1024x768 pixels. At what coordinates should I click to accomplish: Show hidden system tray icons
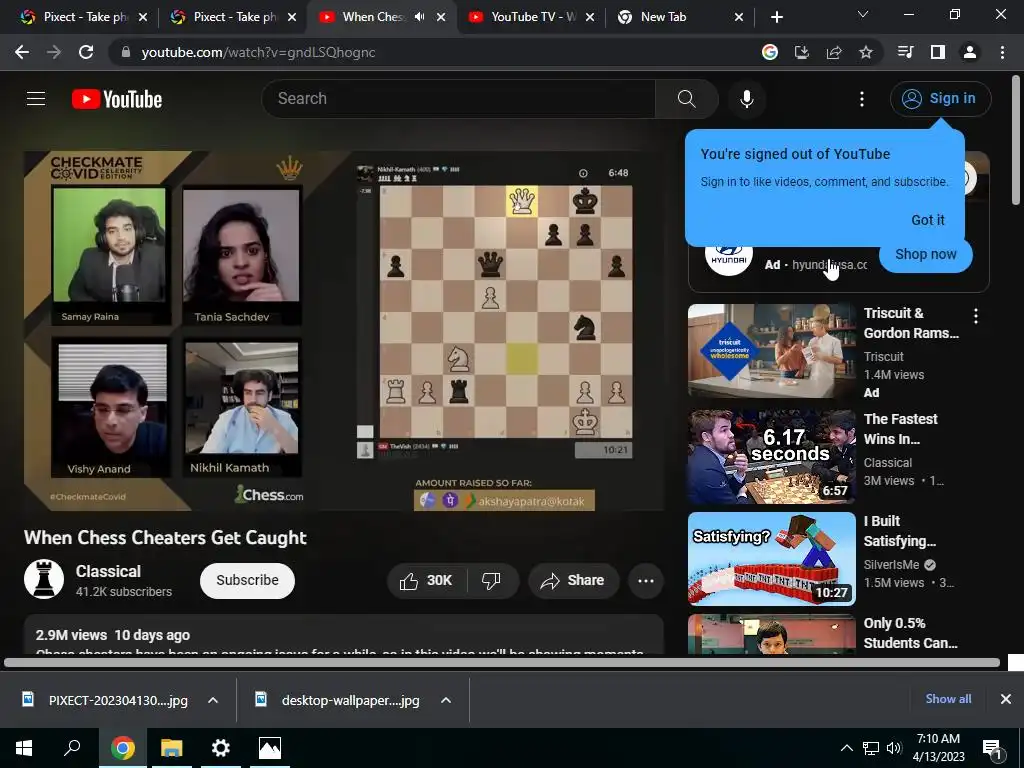[x=846, y=748]
